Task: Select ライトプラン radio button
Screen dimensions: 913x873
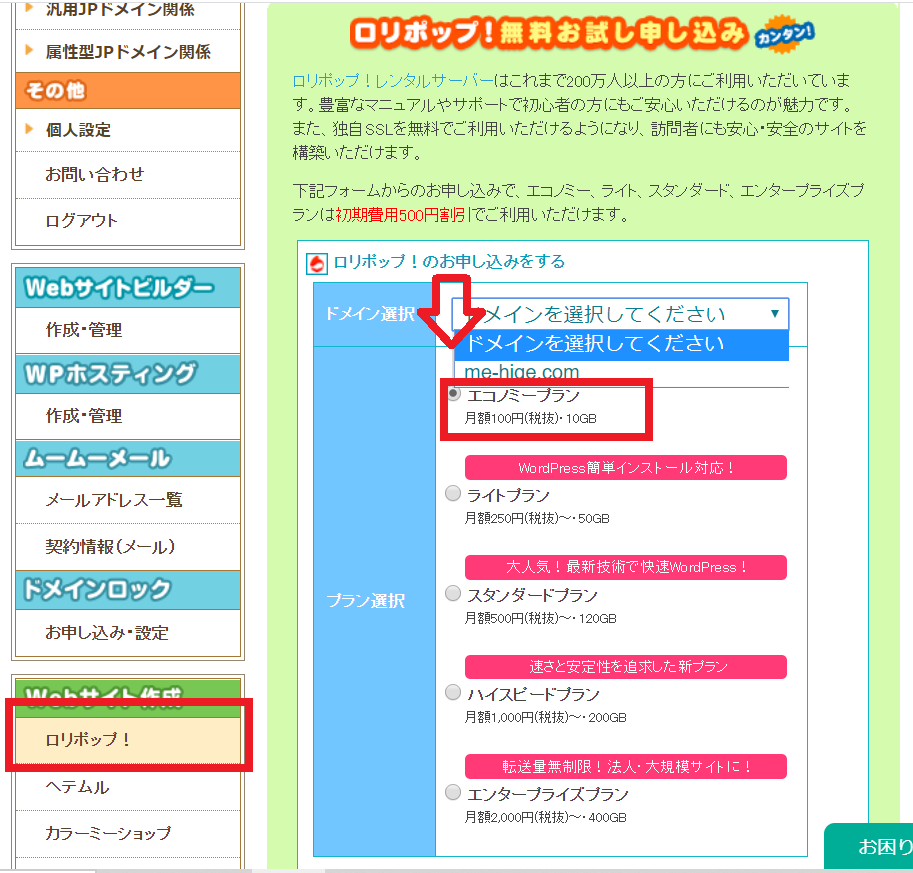Action: tap(453, 494)
